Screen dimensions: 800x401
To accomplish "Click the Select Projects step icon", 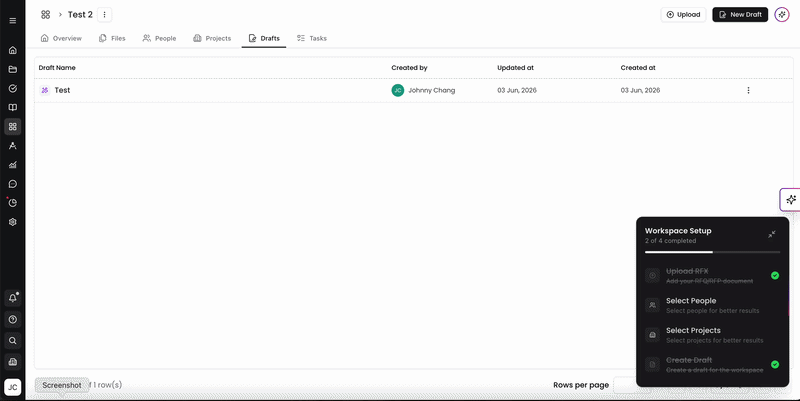I will tap(652, 335).
